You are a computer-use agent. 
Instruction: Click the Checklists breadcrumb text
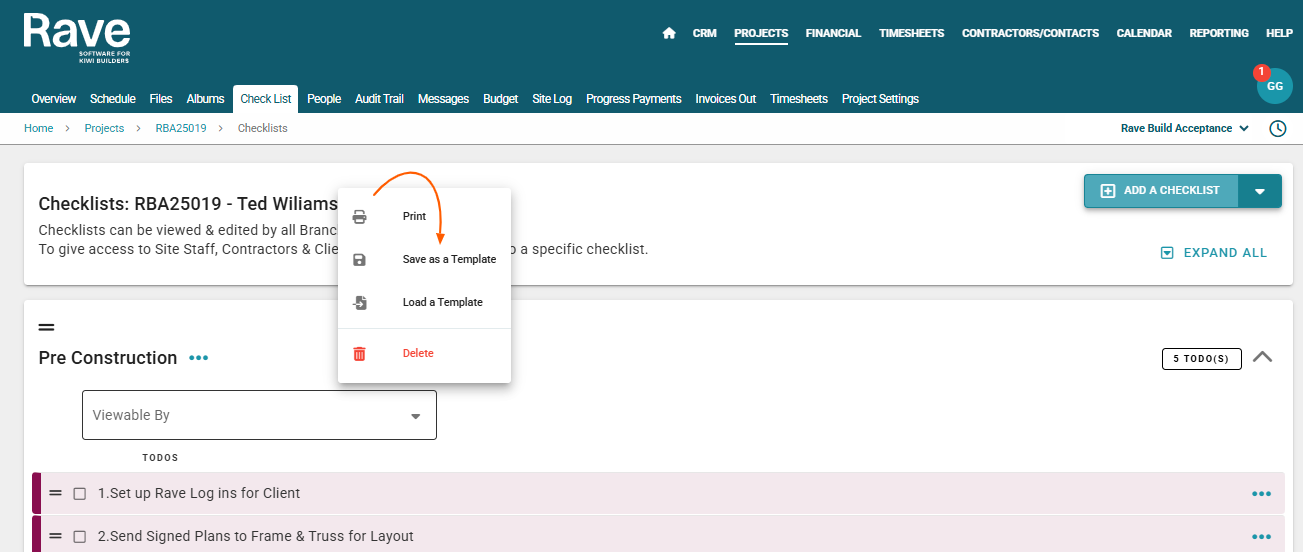(263, 128)
